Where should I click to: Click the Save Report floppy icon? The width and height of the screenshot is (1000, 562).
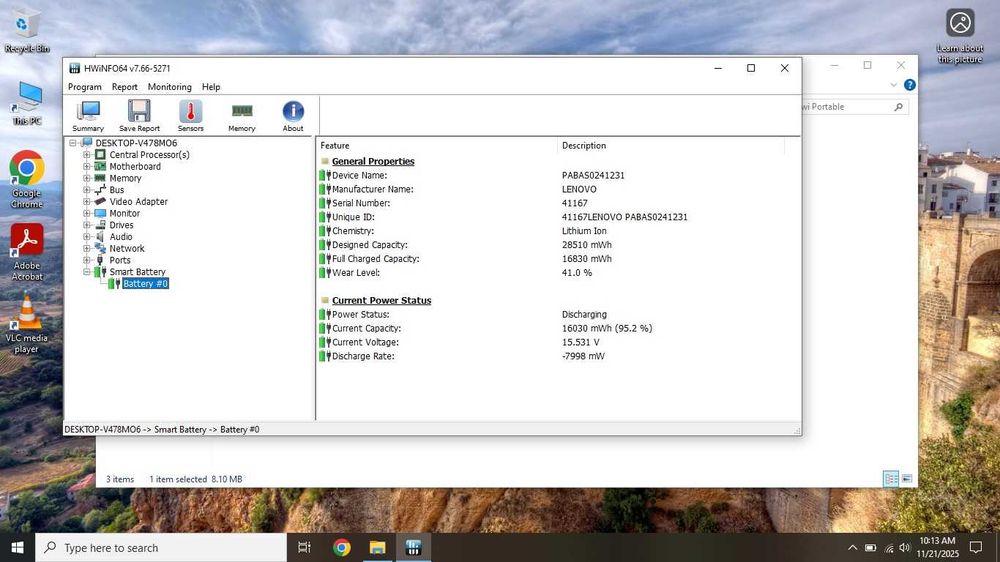[x=139, y=116]
